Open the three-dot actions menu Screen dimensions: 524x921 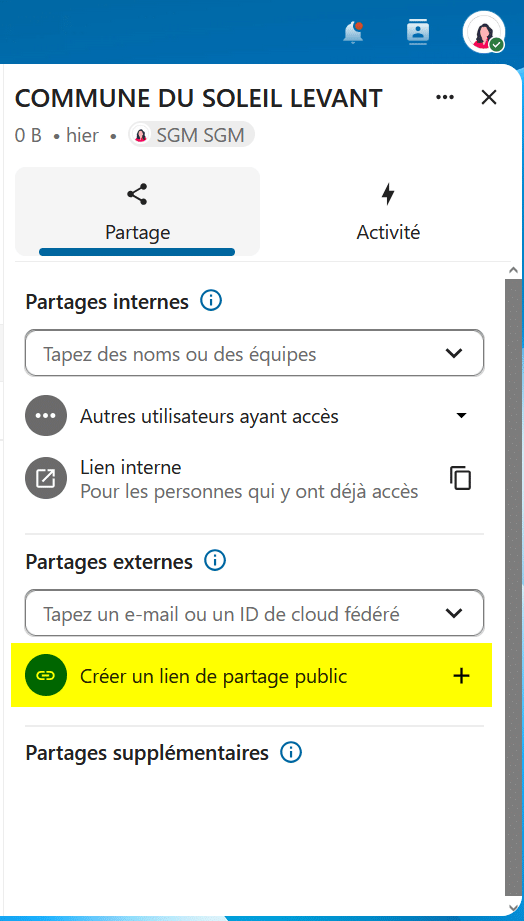(445, 98)
